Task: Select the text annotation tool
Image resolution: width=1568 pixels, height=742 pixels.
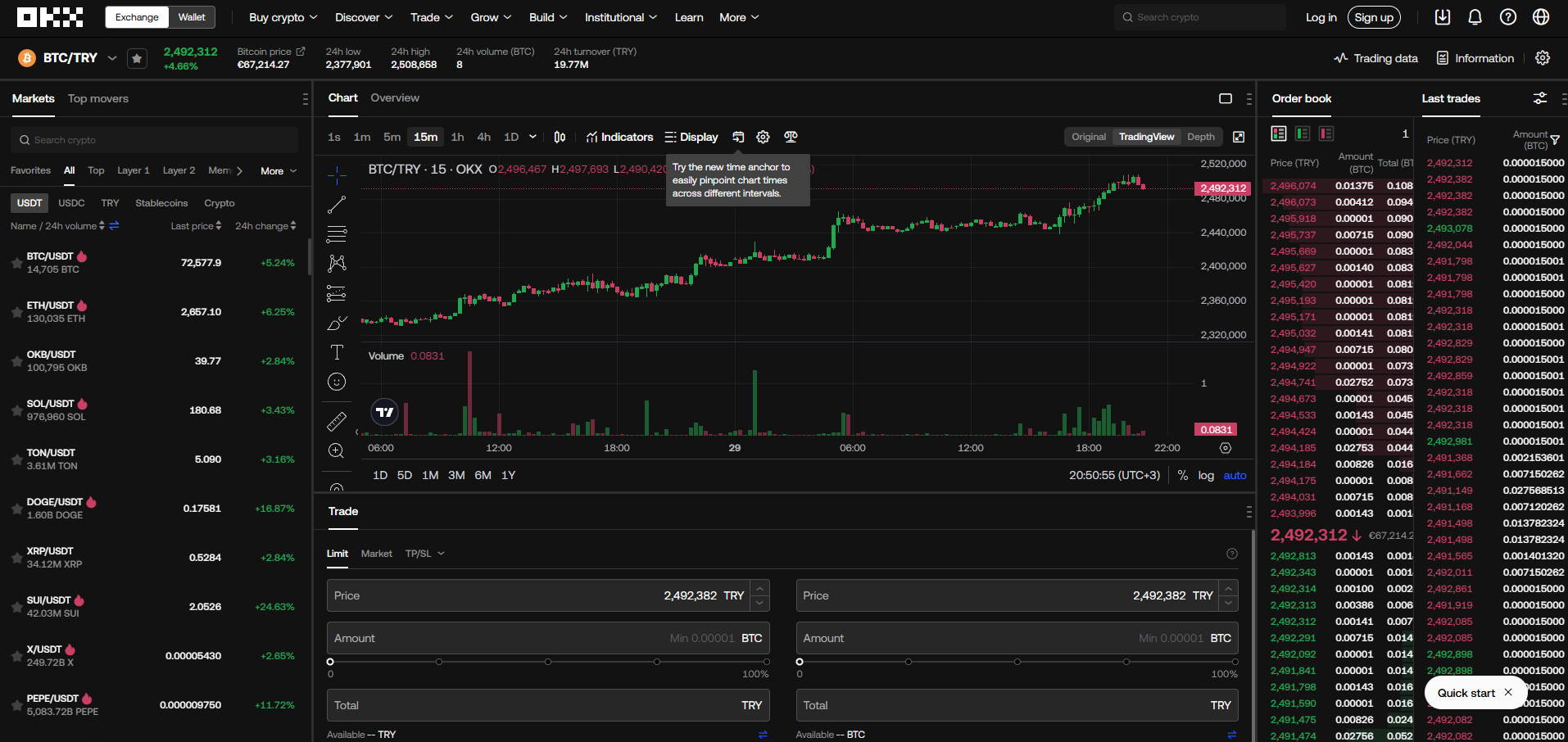Action: 337,352
